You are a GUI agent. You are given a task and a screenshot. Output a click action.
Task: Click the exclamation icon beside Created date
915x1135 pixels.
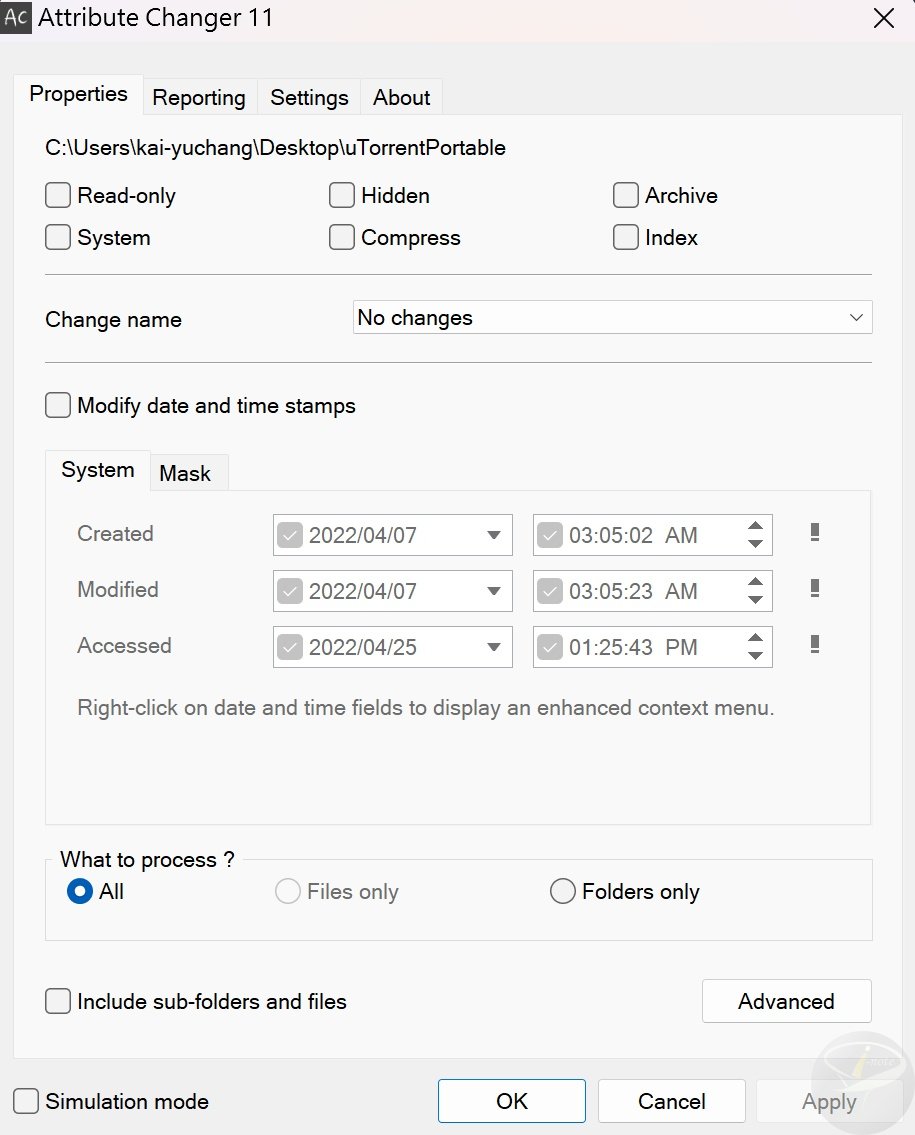point(814,534)
